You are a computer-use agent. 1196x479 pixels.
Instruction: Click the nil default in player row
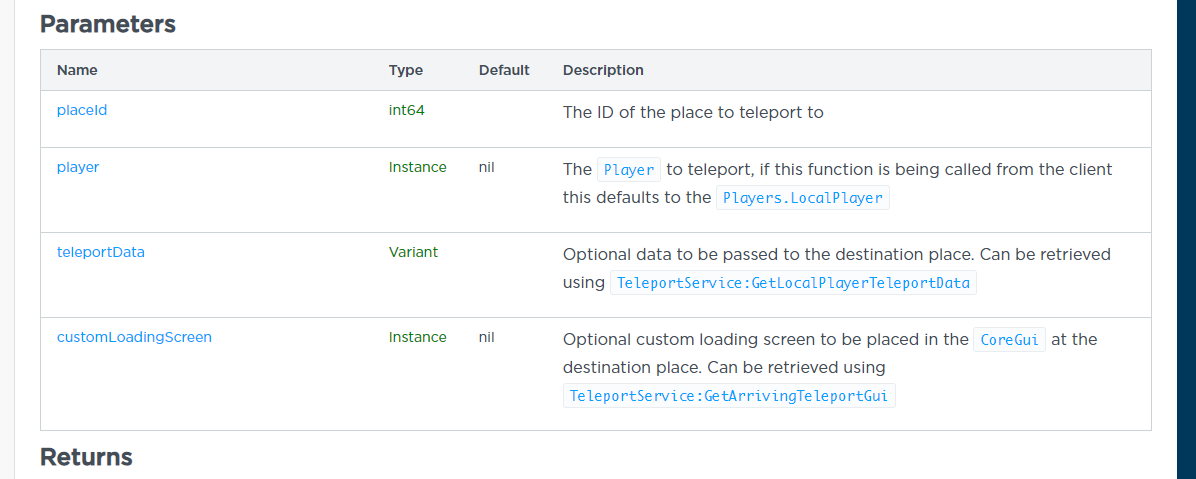pos(487,167)
